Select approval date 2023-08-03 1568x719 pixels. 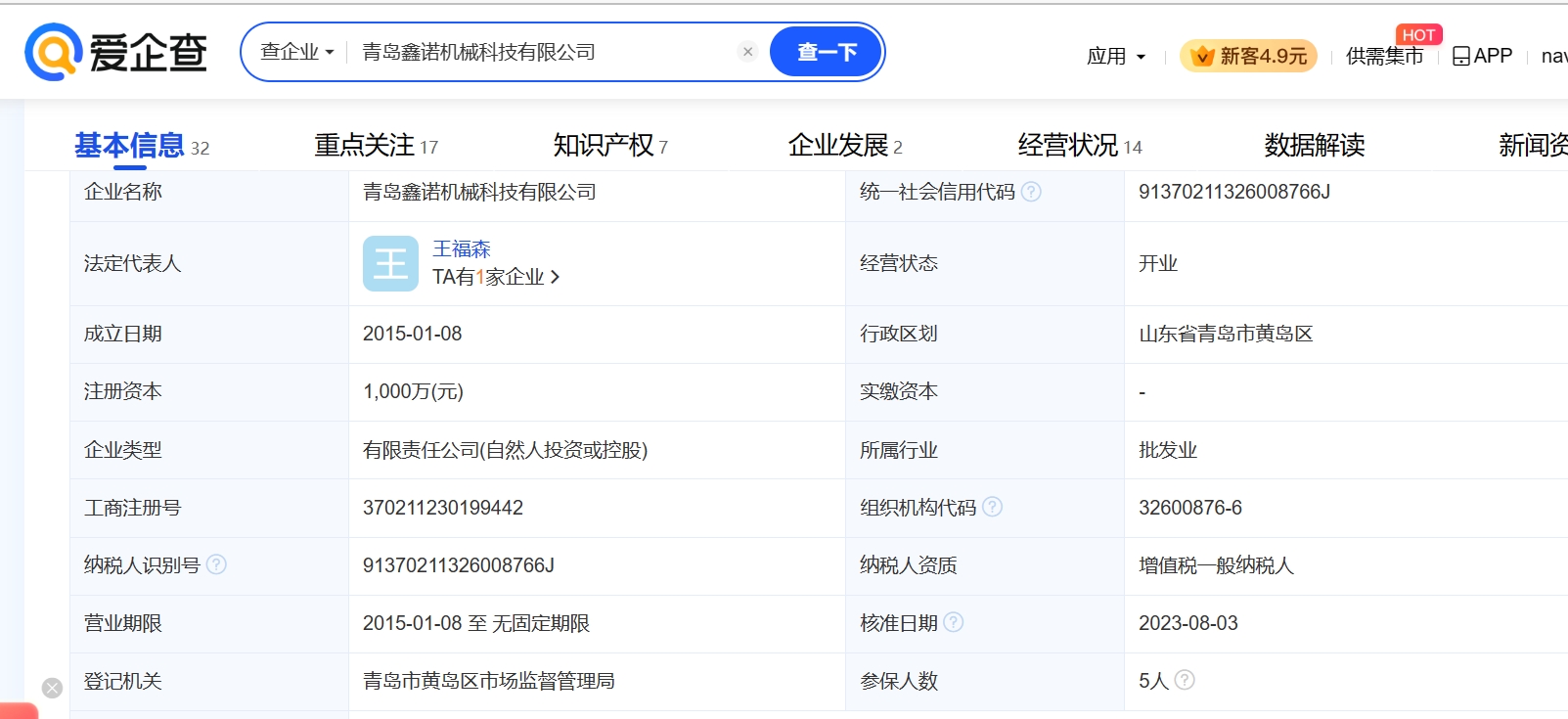[x=1188, y=623]
